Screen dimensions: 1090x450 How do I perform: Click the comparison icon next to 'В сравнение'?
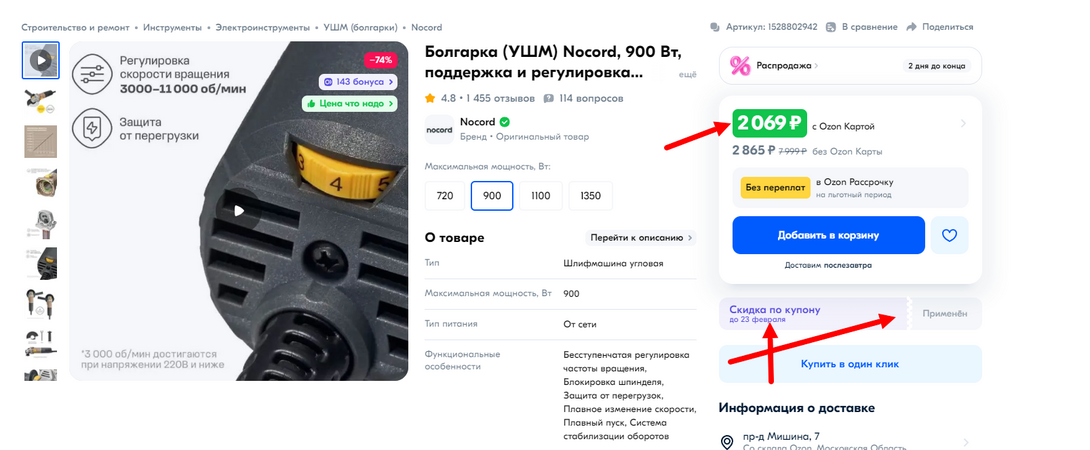[831, 27]
